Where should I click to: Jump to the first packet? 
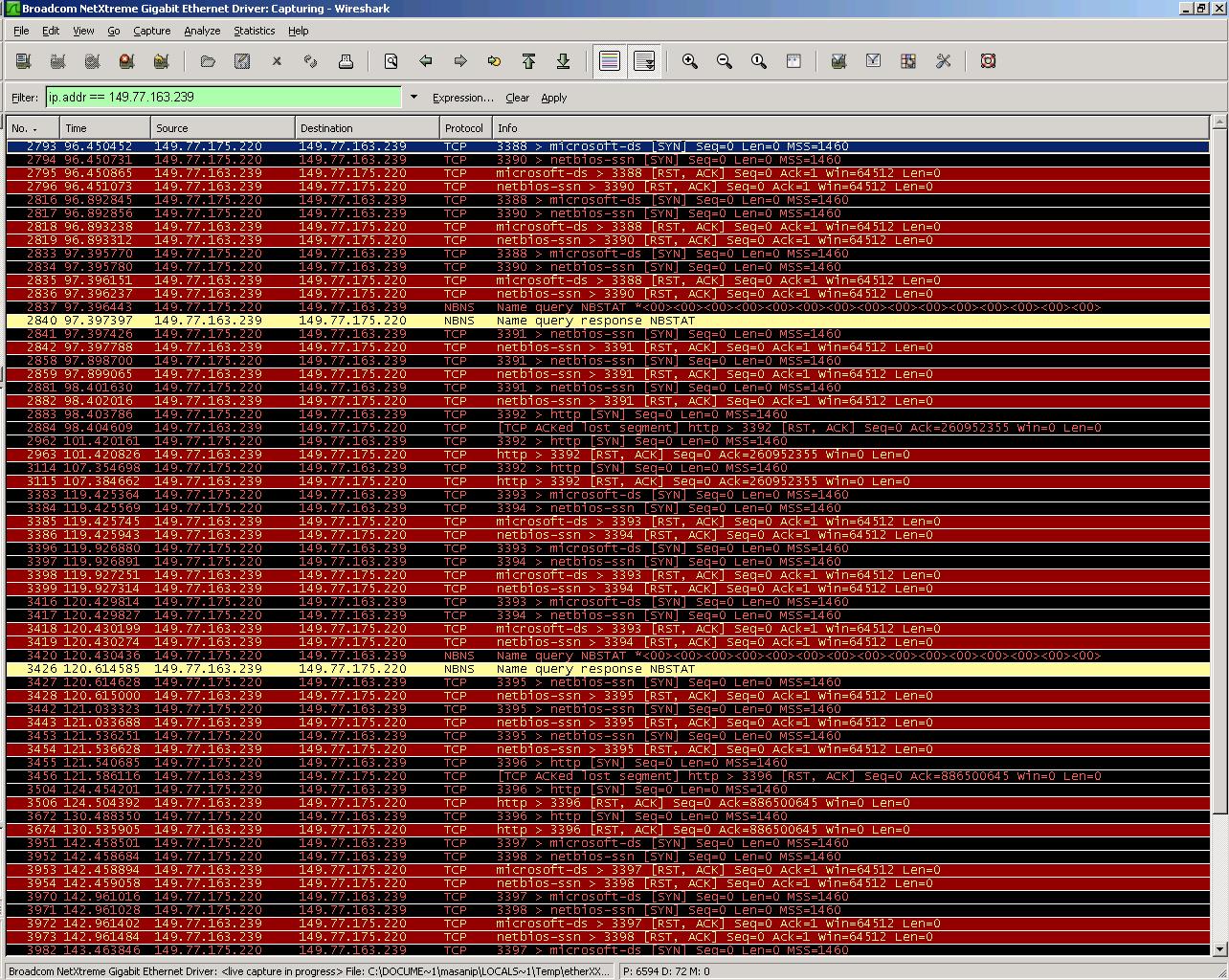click(529, 61)
